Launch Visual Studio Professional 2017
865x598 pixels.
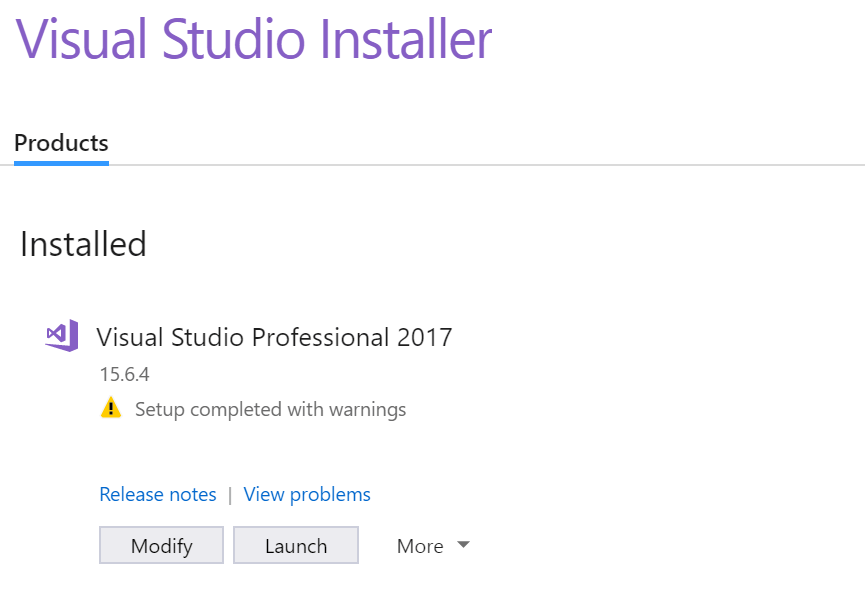click(x=296, y=545)
